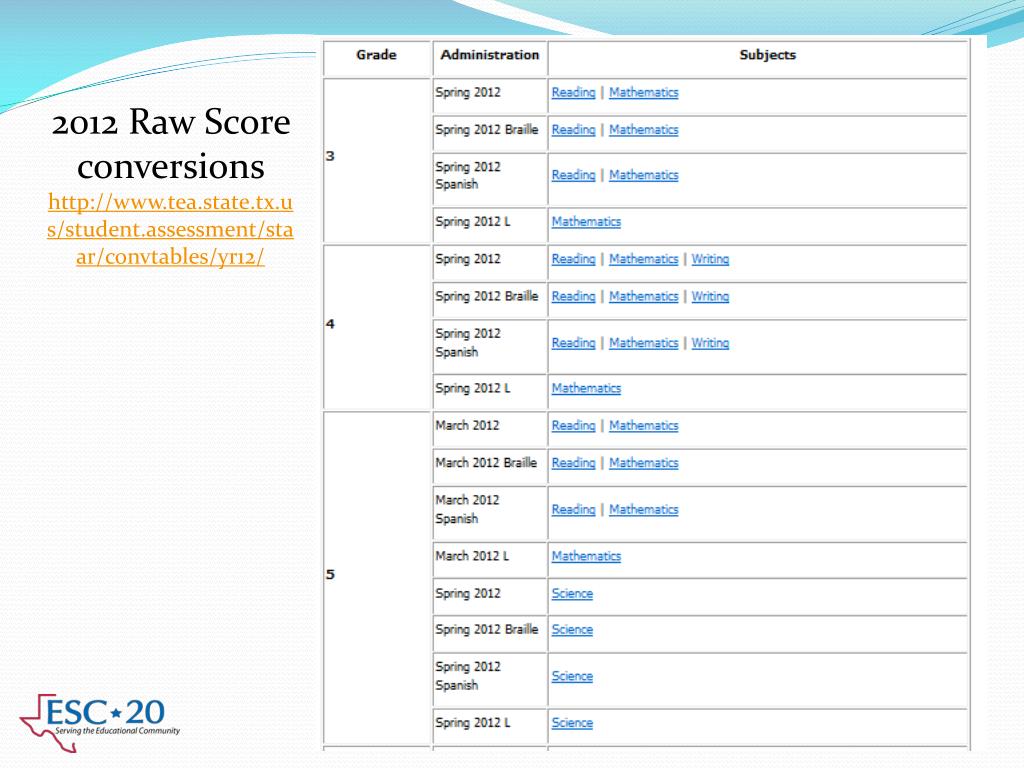Open Reading for Grade 3 Spring 2012 Braille
1024x768 pixels.
(573, 130)
